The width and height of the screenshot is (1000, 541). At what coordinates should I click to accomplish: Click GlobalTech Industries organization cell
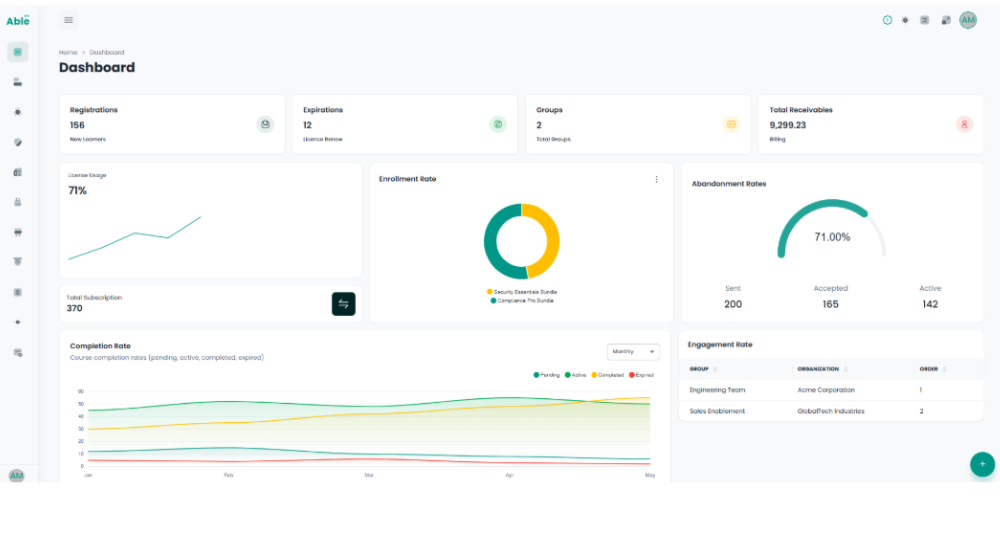[831, 411]
